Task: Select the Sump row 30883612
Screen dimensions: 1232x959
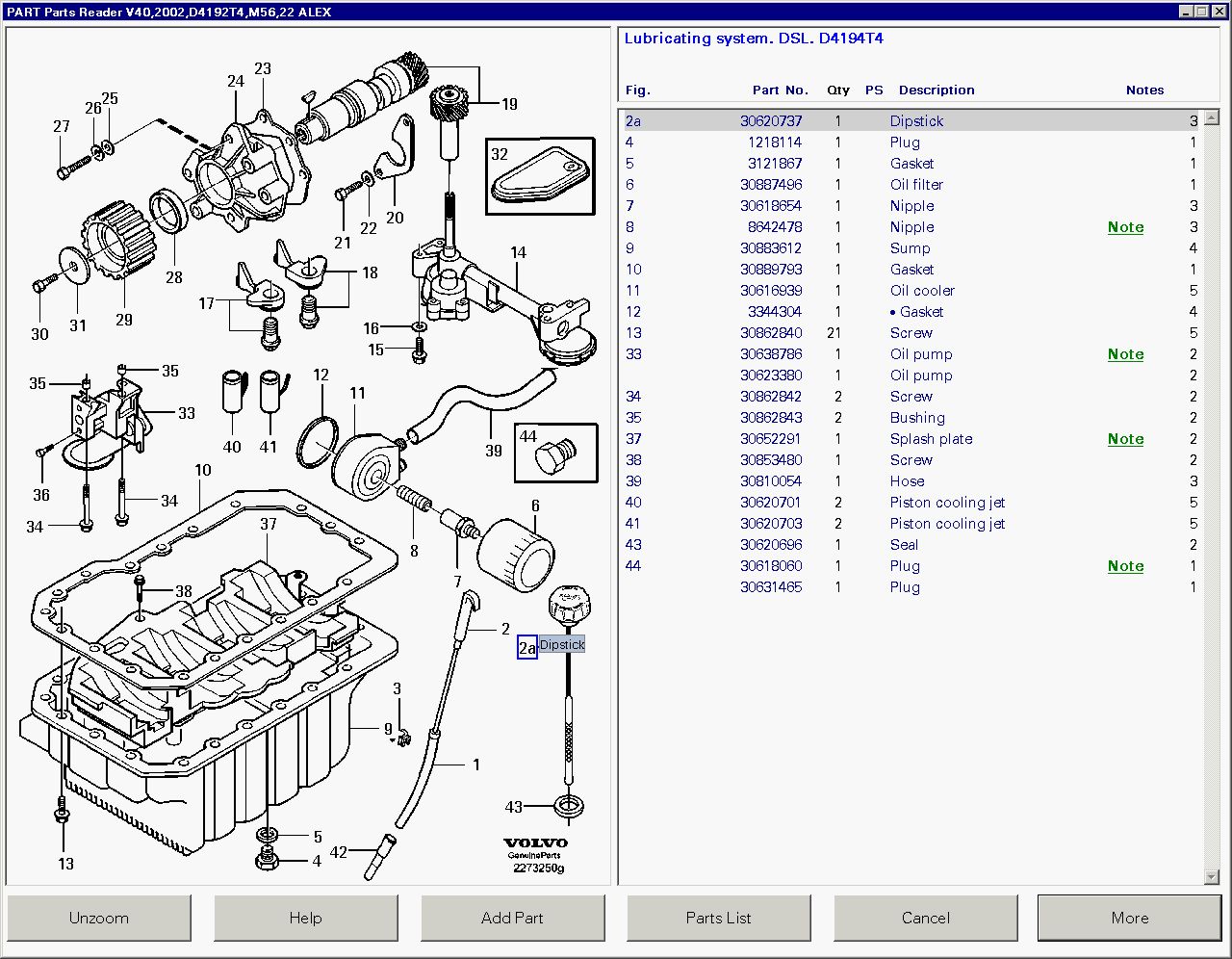Action: pyautogui.click(x=911, y=248)
